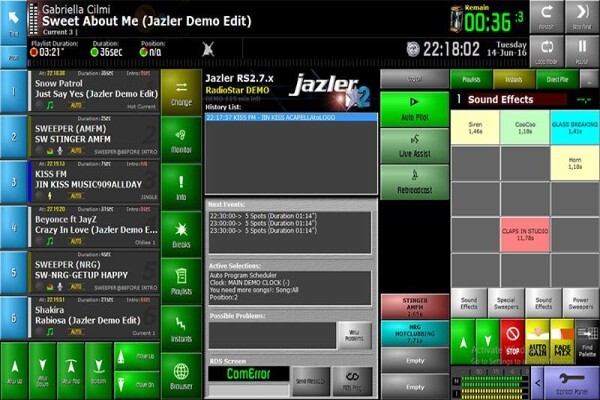Click the crossed-out speaker mute icon
The height and width of the screenshot is (400, 600).
(x=208, y=50)
